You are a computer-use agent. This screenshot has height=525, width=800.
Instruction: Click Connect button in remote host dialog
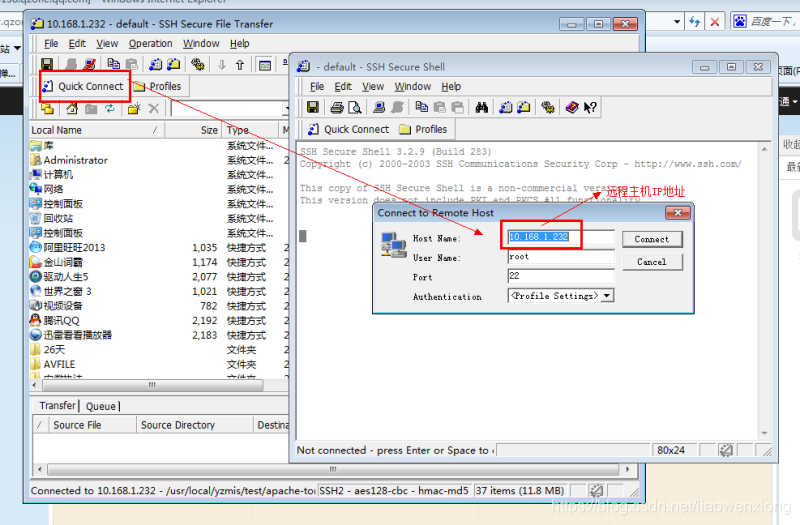tap(652, 239)
